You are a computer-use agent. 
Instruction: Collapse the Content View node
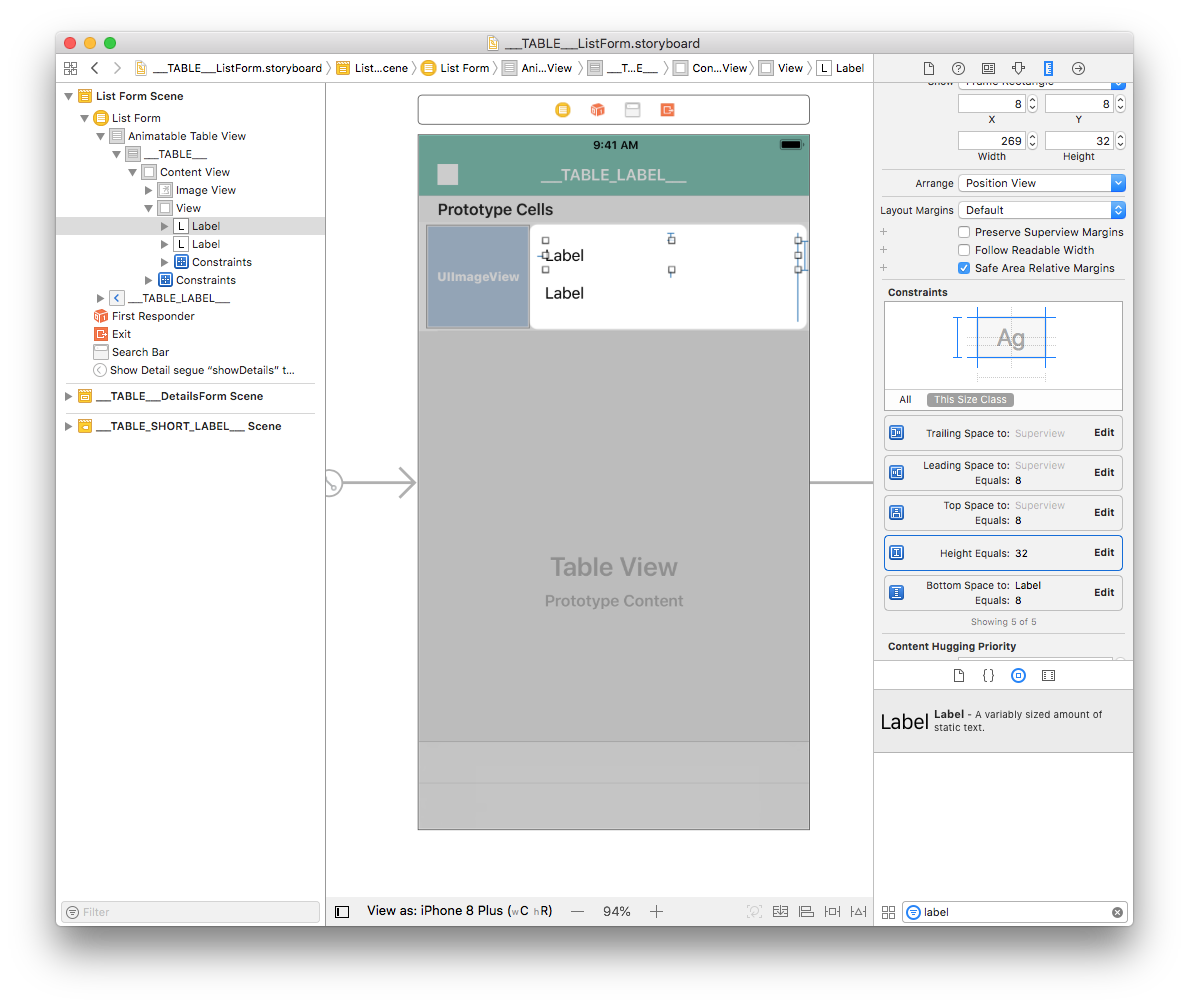(x=133, y=172)
